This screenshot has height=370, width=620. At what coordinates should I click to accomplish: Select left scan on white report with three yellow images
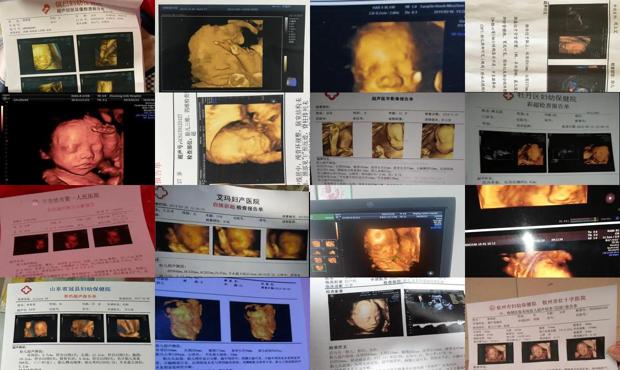(337, 139)
